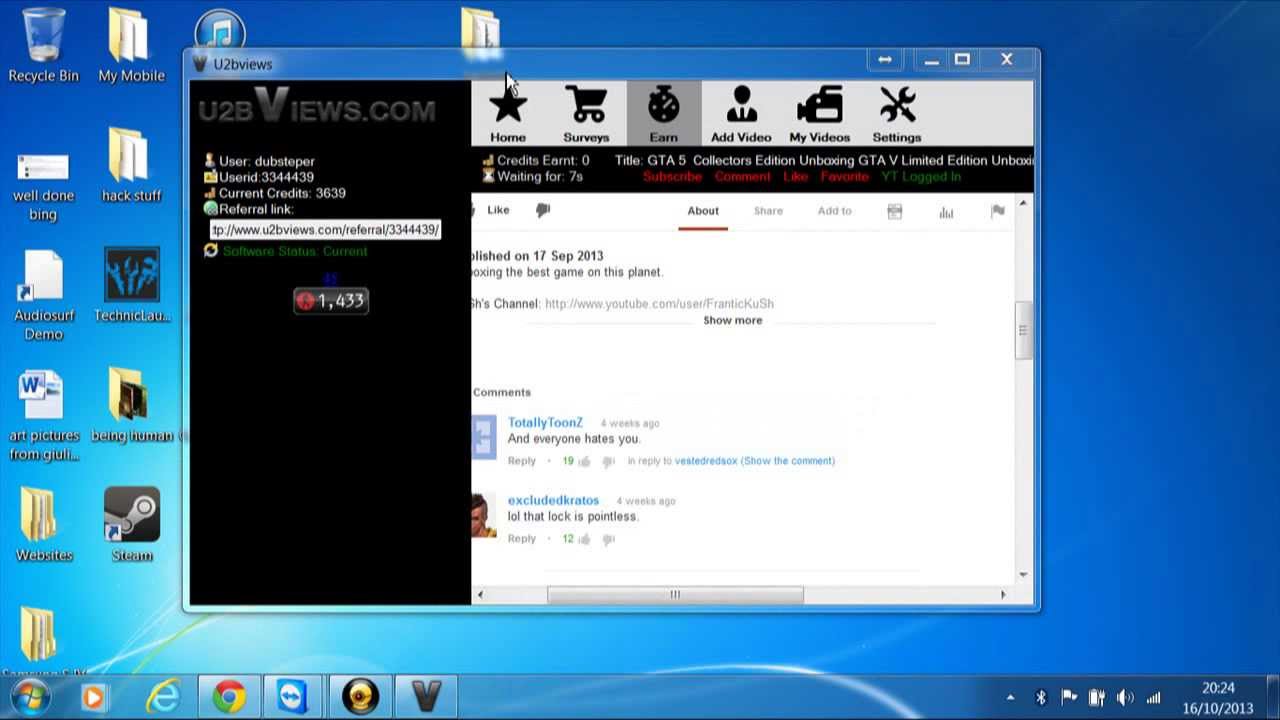Click the red Comment status label
The height and width of the screenshot is (720, 1280).
click(742, 177)
